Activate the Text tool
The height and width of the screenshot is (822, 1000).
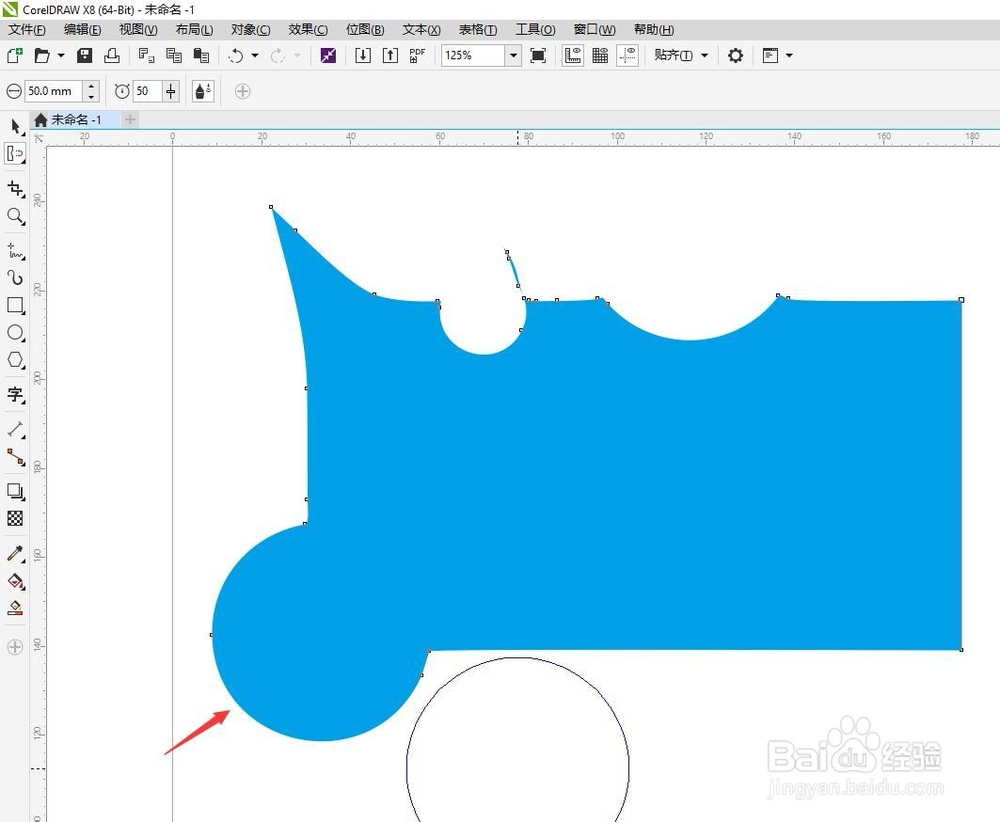[15, 395]
